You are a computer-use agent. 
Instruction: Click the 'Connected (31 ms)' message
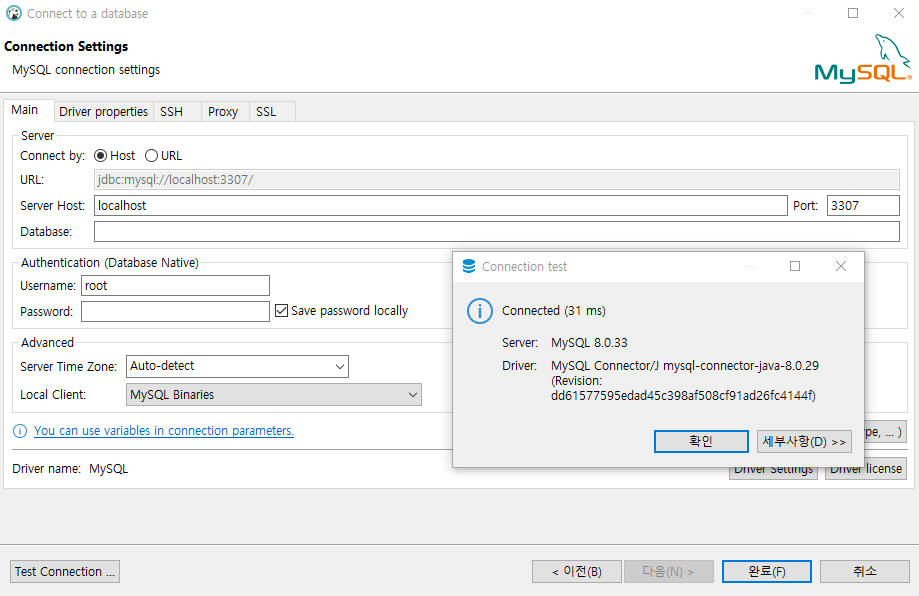554,311
